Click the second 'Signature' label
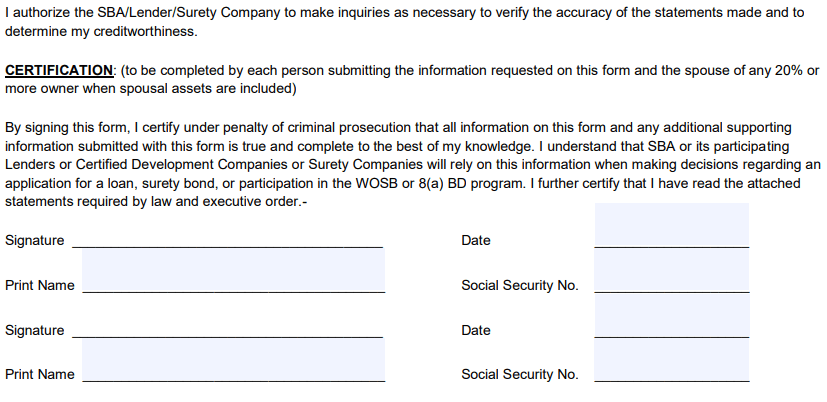827x402 pixels. pos(35,330)
